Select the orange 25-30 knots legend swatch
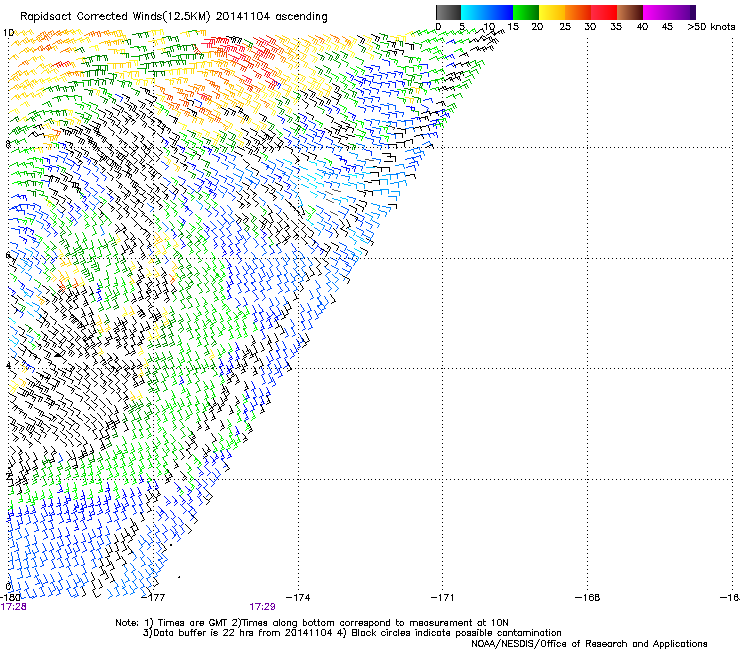The image size is (740, 650). (x=578, y=12)
